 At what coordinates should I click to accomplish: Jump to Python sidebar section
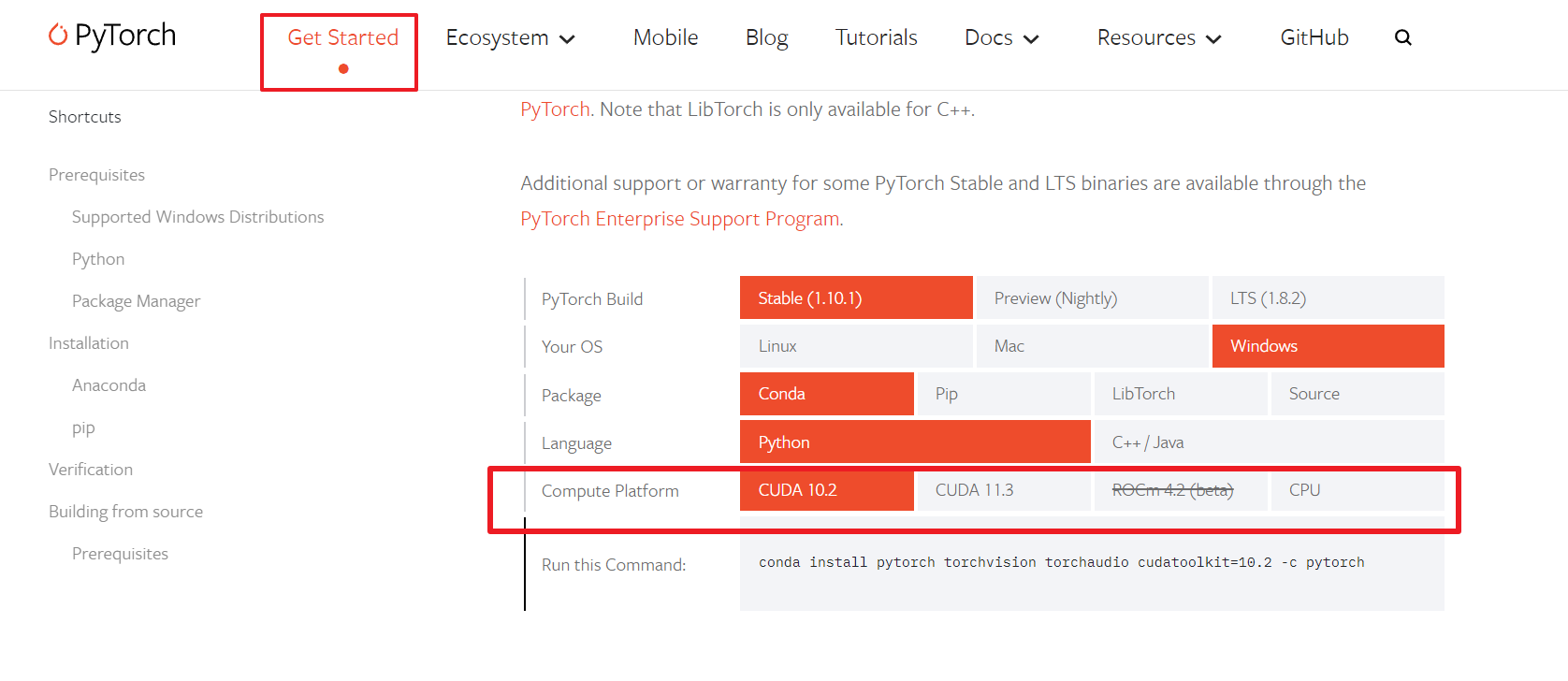pos(98,259)
